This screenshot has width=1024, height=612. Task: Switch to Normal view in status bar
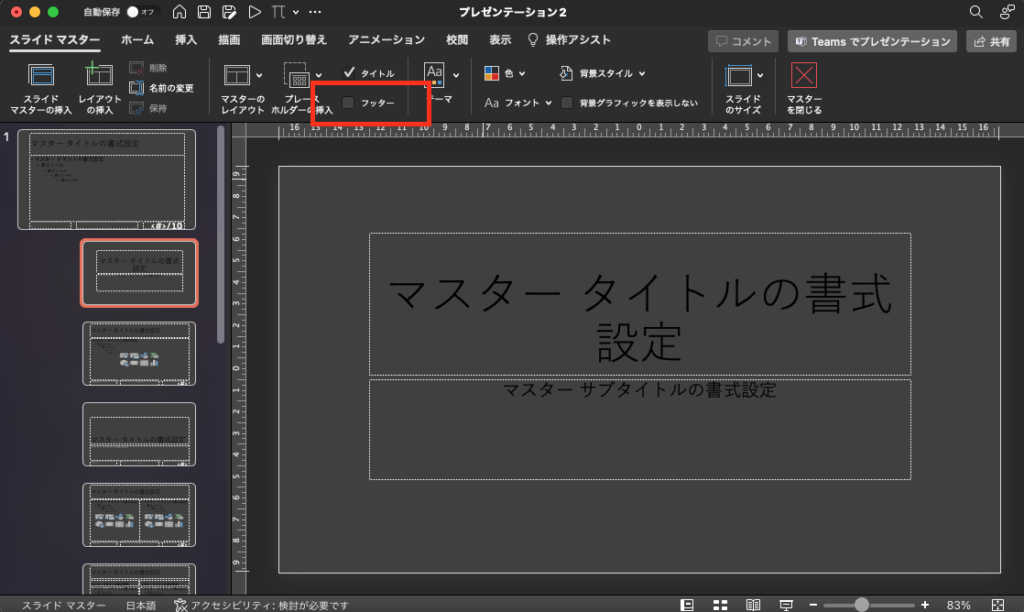[x=687, y=605]
